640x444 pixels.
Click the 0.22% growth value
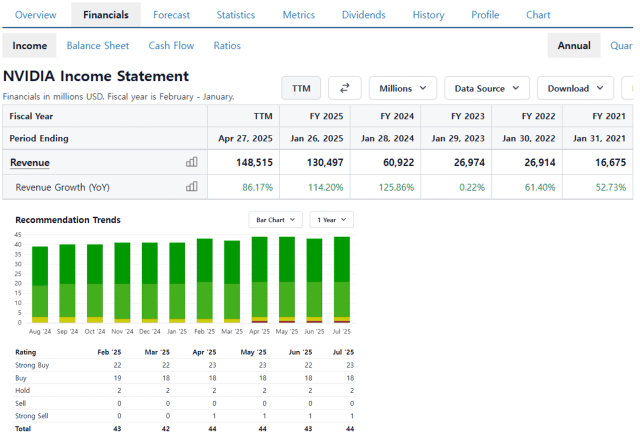point(472,187)
